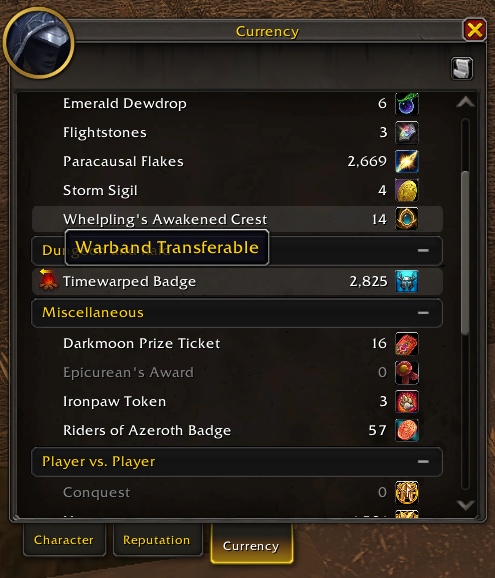Click the Whelpling's Awakened Crest icon

click(407, 219)
